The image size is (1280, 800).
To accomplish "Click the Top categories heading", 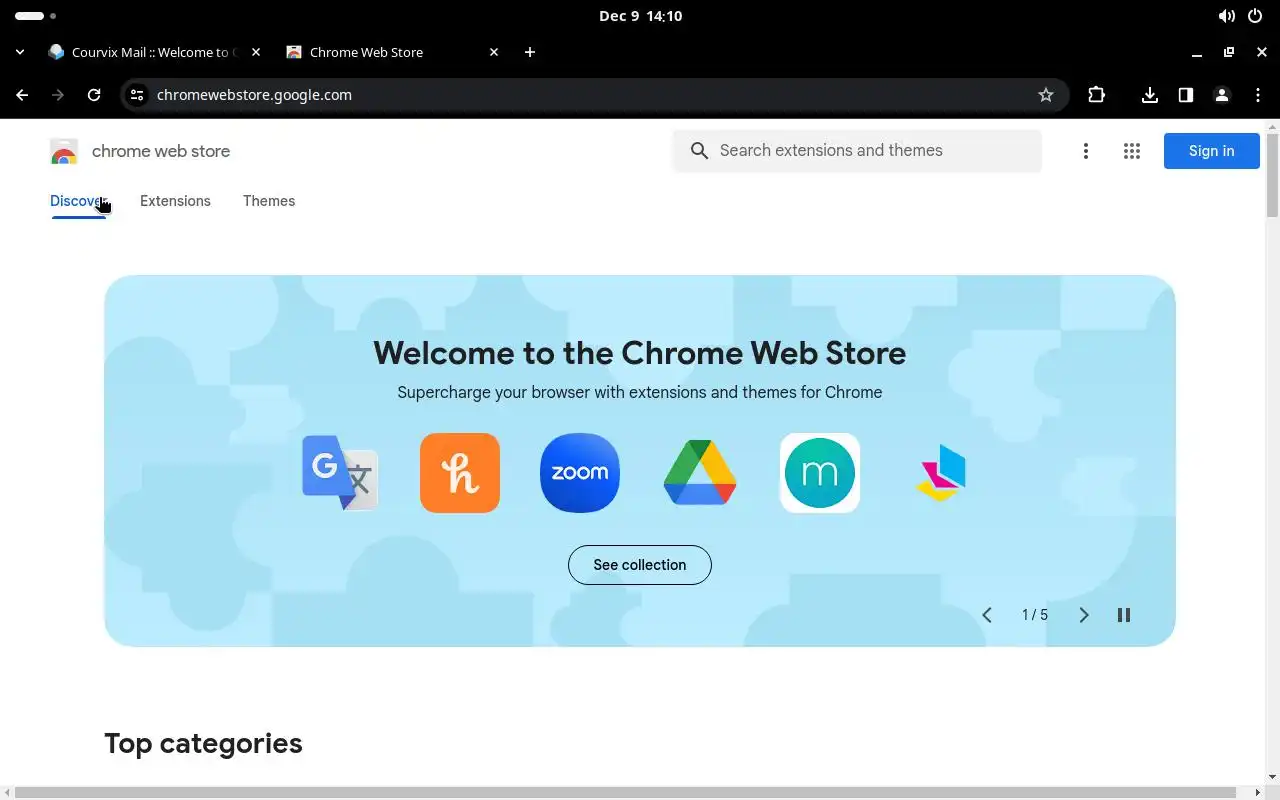I will [x=203, y=743].
